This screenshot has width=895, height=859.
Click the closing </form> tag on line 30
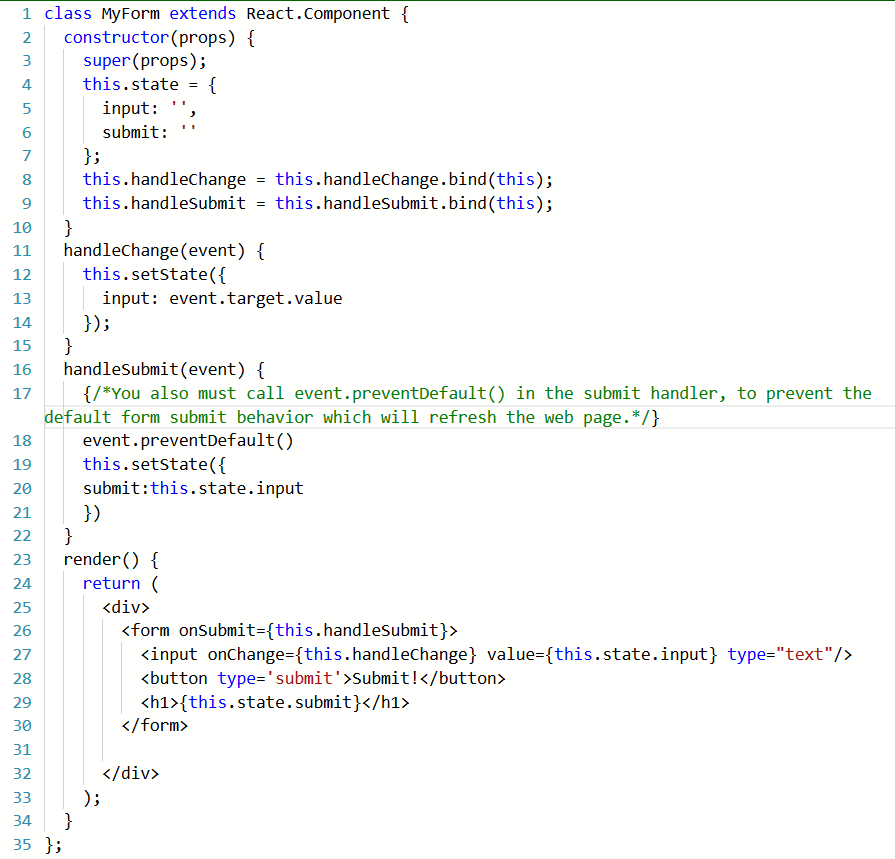(x=155, y=726)
